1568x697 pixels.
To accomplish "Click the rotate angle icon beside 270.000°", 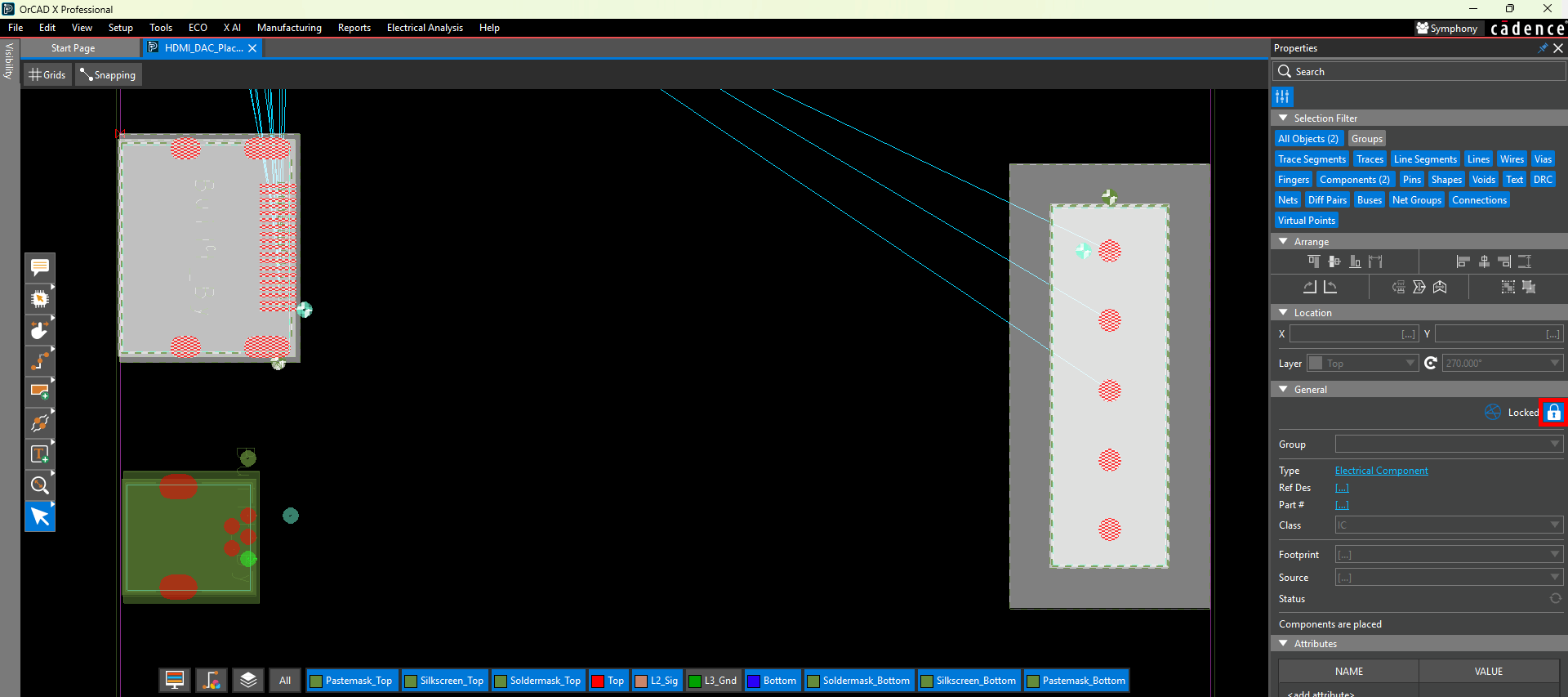I will tap(1431, 363).
